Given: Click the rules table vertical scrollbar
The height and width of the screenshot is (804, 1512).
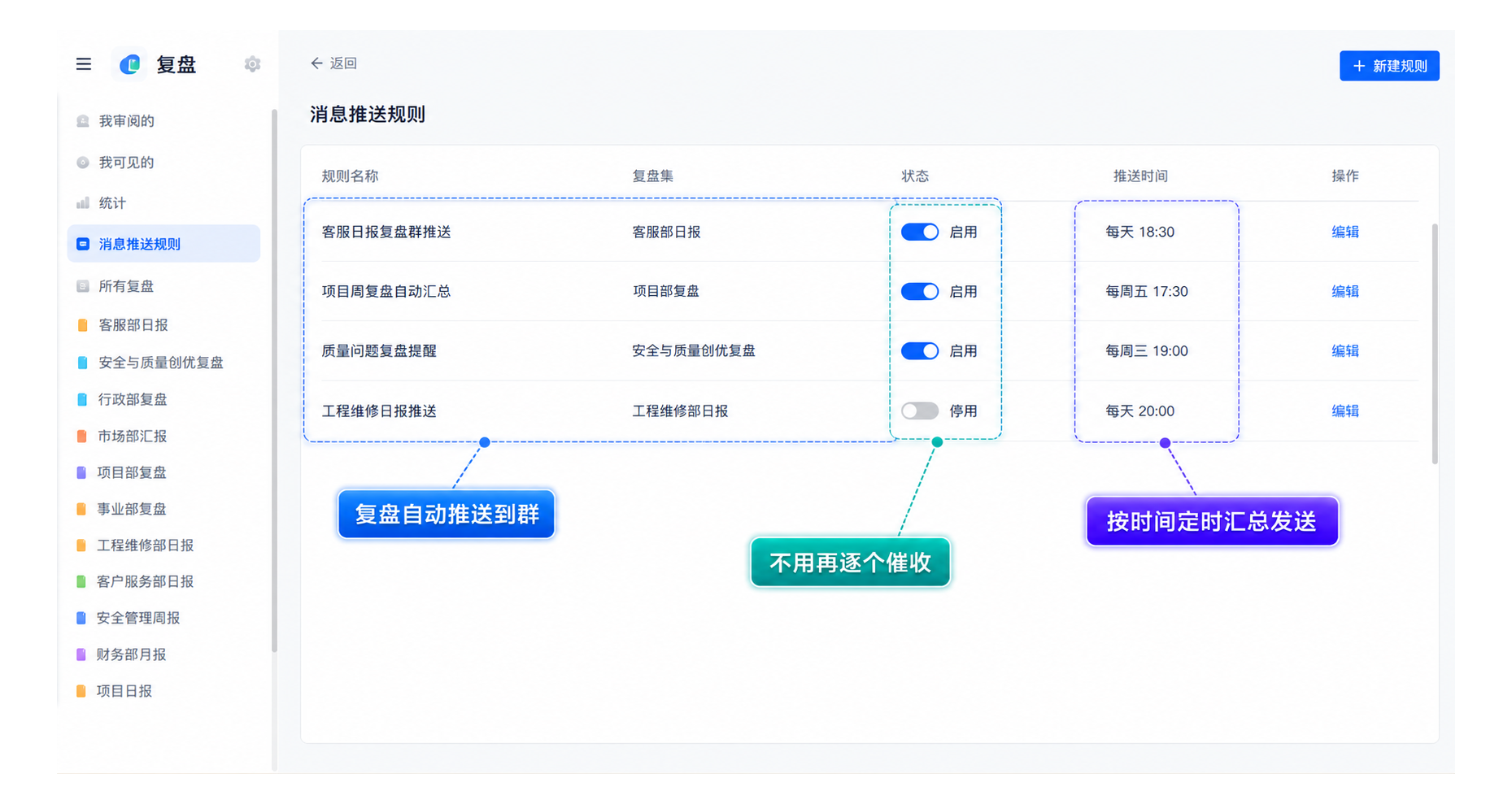Looking at the screenshot, I should pos(1435,344).
